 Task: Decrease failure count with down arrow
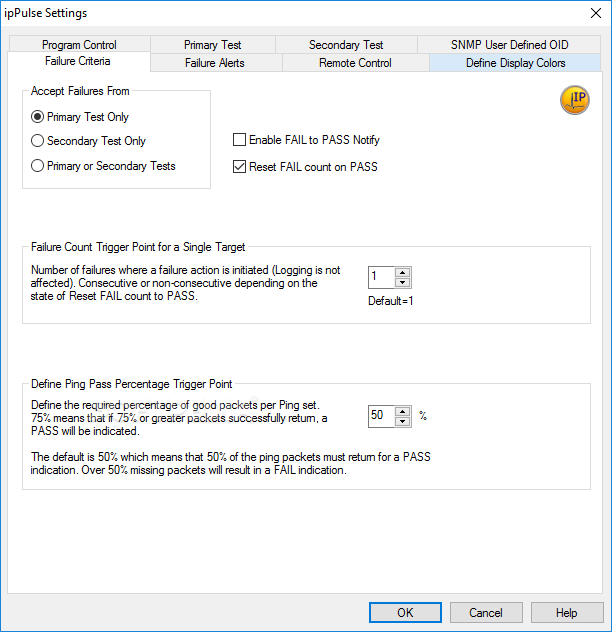pyautogui.click(x=402, y=283)
